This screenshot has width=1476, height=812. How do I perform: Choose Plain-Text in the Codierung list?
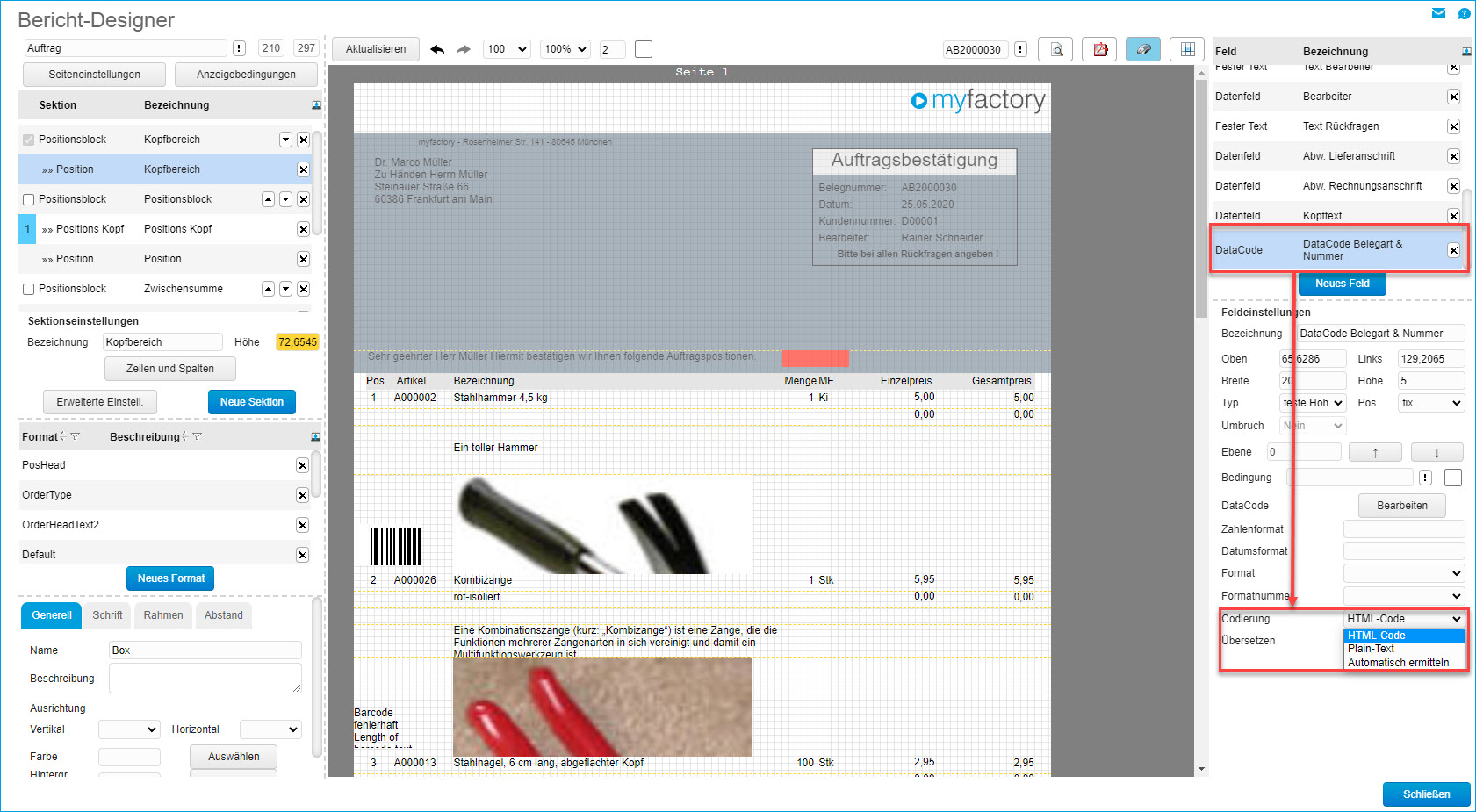pos(1371,649)
